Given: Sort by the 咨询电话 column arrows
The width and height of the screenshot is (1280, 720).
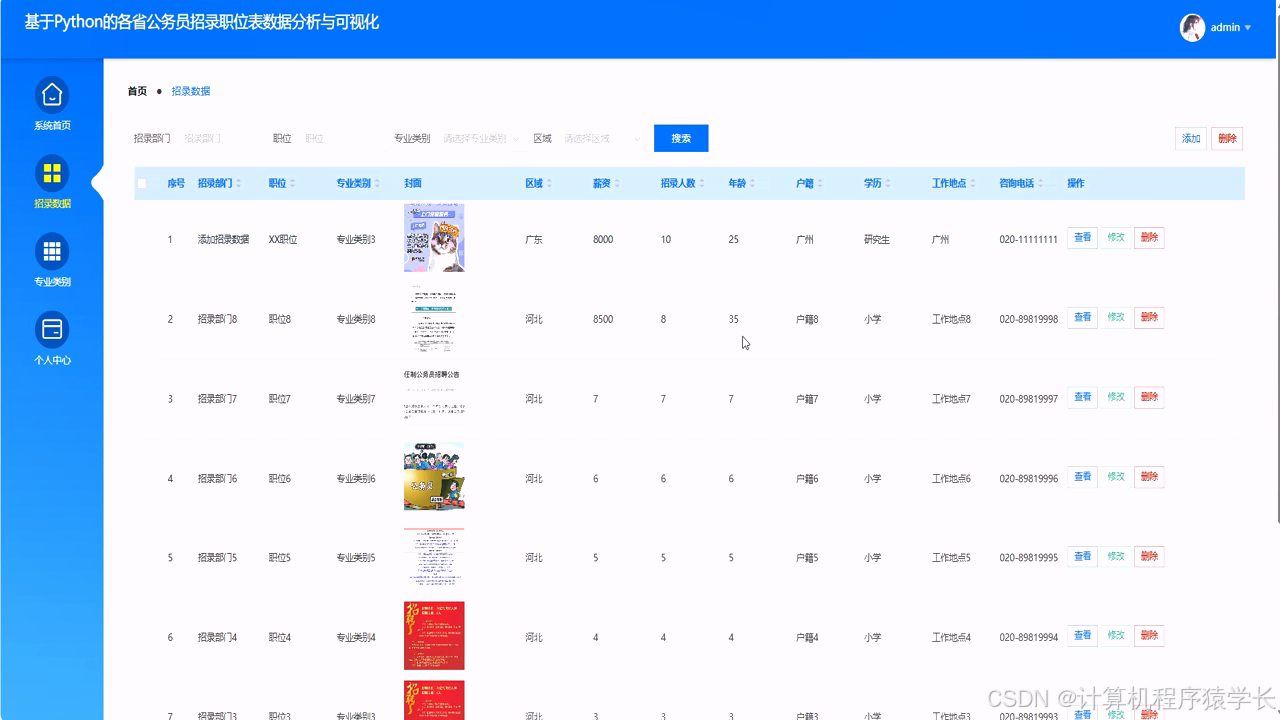Looking at the screenshot, I should [1041, 183].
